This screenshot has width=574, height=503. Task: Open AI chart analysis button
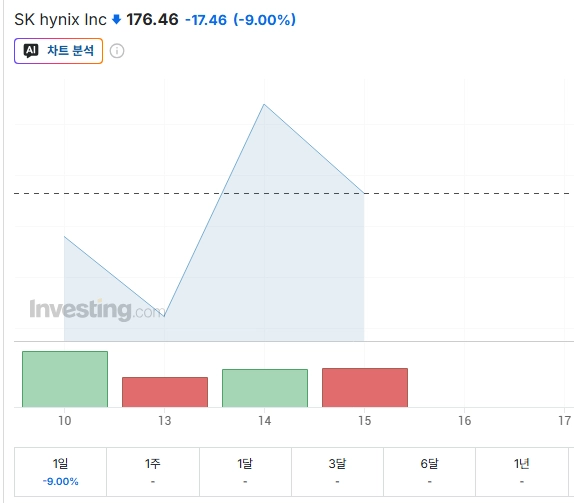pyautogui.click(x=59, y=51)
